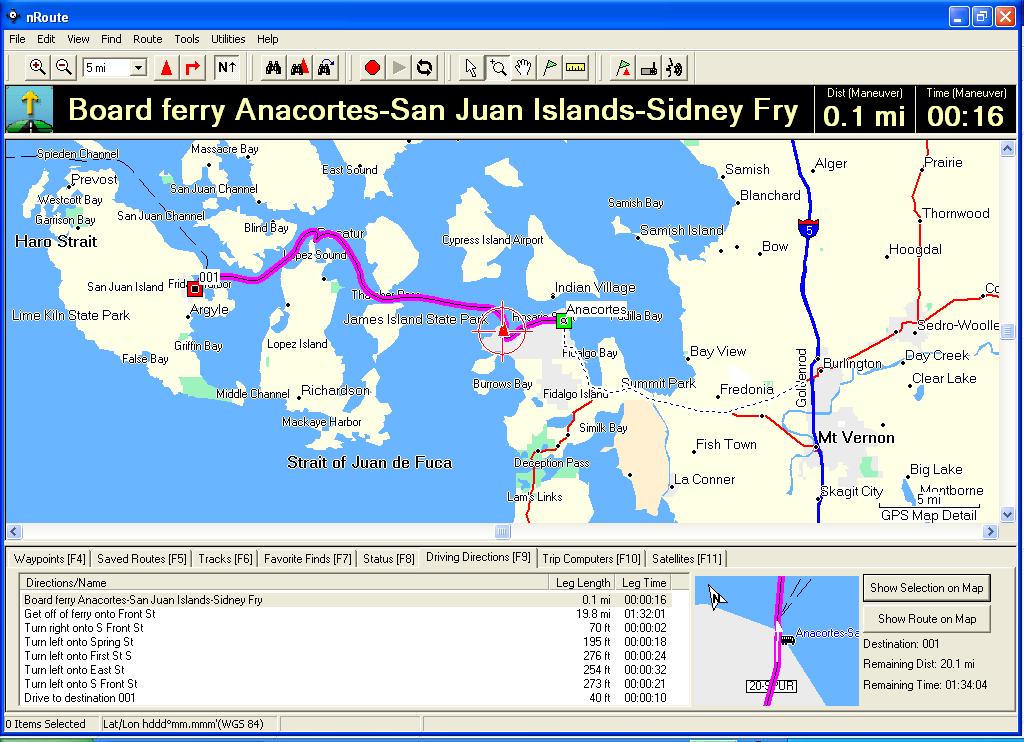Click the red stop navigation icon
This screenshot has width=1024, height=742.
pos(372,67)
